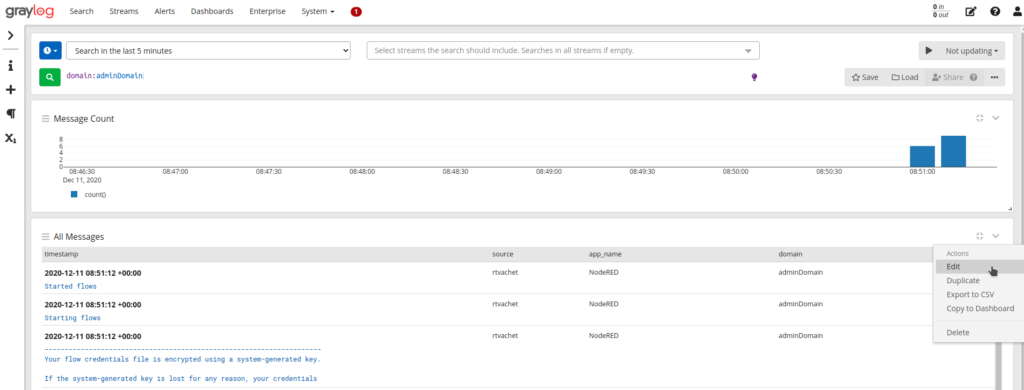Click adminDomain in the 'Starting flows' row
Image resolution: width=1024 pixels, height=390 pixels.
801,304
